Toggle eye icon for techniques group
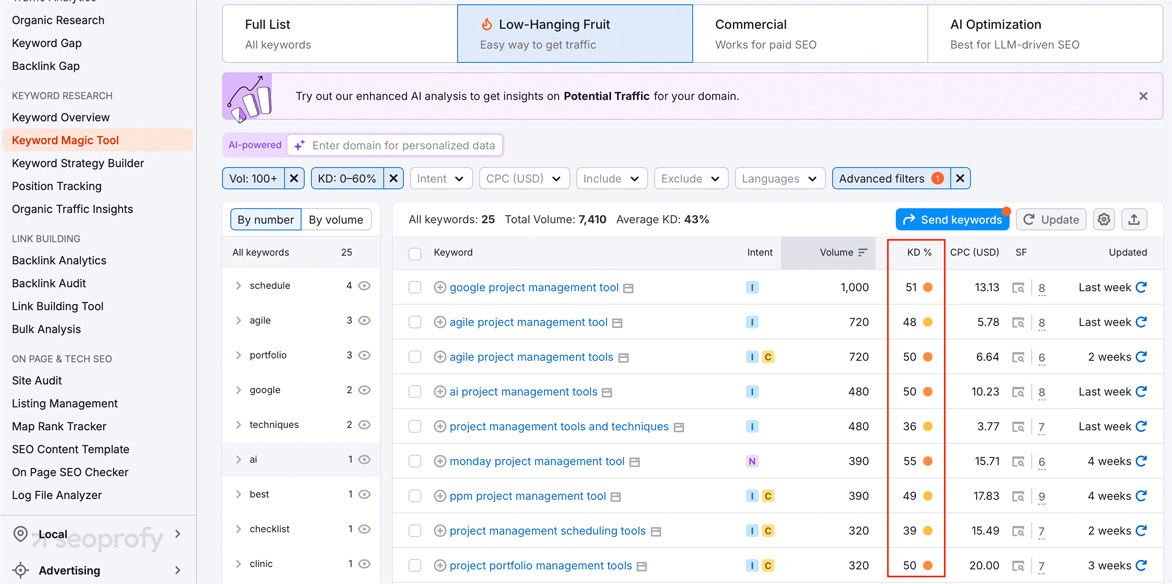The image size is (1172, 584). (x=364, y=425)
